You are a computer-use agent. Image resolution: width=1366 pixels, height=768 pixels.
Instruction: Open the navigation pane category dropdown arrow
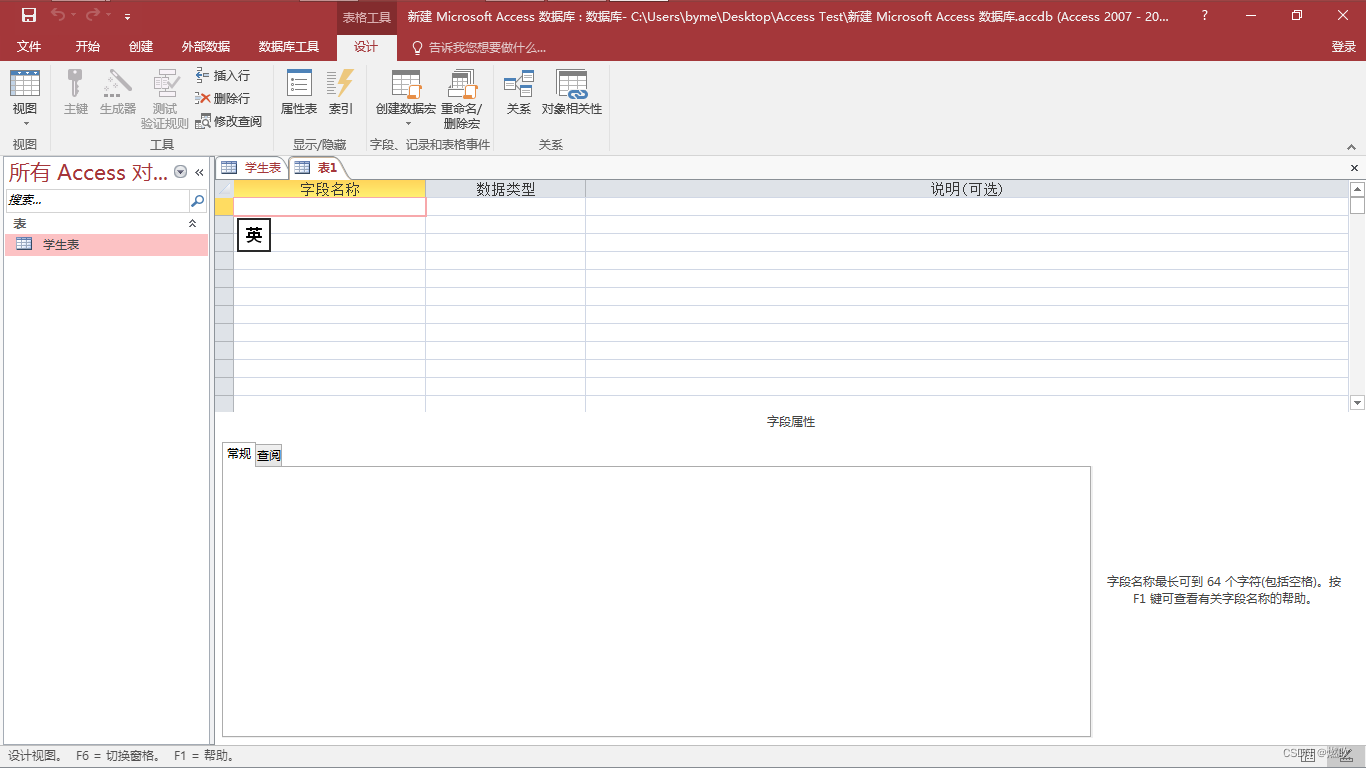[181, 172]
